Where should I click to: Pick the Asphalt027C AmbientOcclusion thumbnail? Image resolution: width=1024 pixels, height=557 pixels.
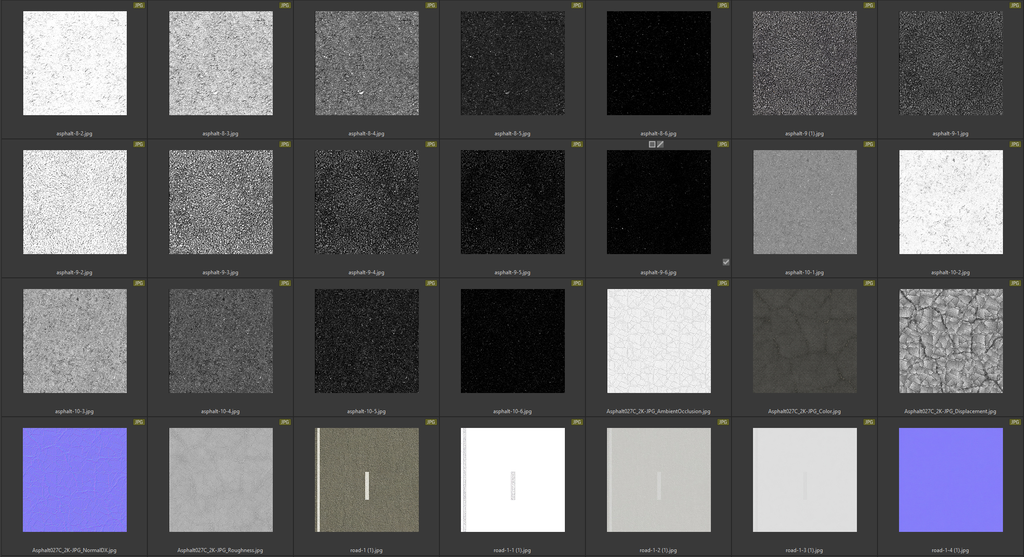click(659, 341)
